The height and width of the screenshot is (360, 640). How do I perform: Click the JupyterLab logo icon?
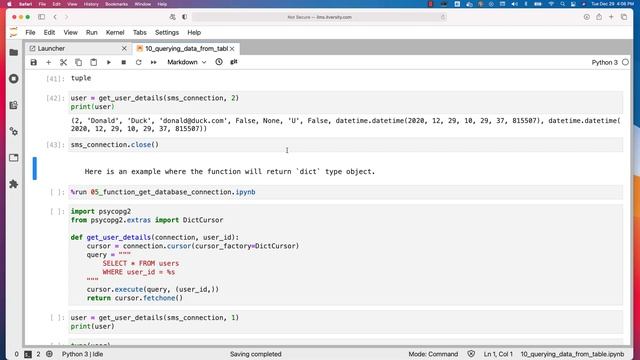13,32
